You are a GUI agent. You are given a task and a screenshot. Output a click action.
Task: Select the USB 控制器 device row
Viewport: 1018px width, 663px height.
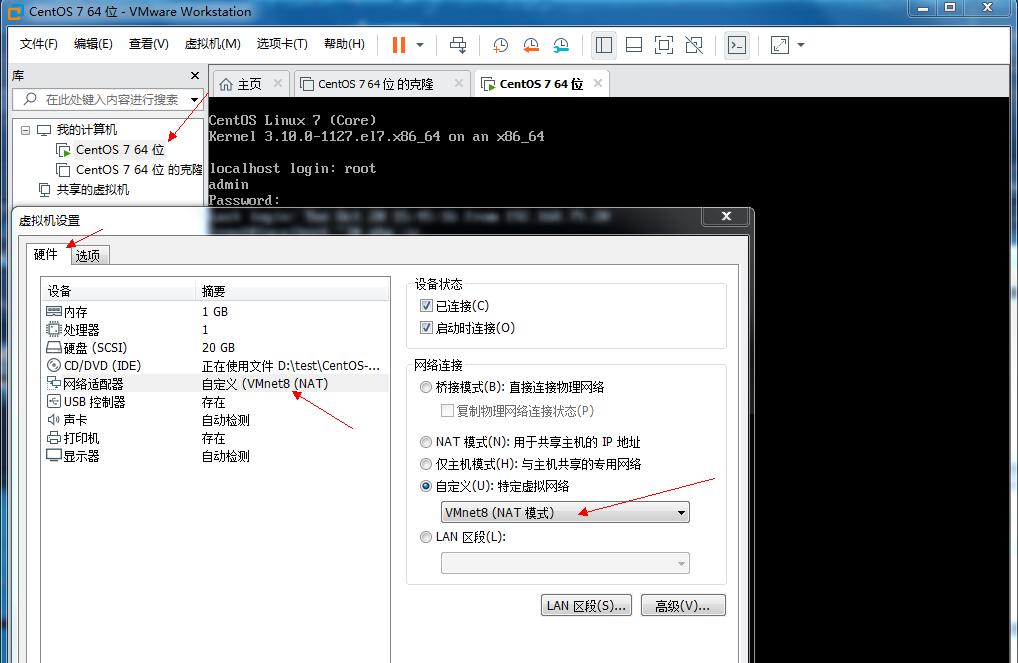[x=215, y=402]
